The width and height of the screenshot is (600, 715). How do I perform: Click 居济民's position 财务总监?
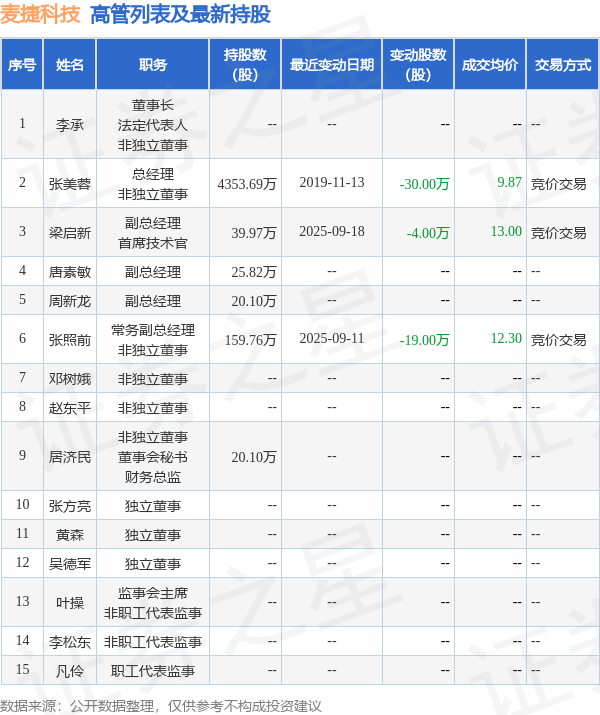coord(153,477)
